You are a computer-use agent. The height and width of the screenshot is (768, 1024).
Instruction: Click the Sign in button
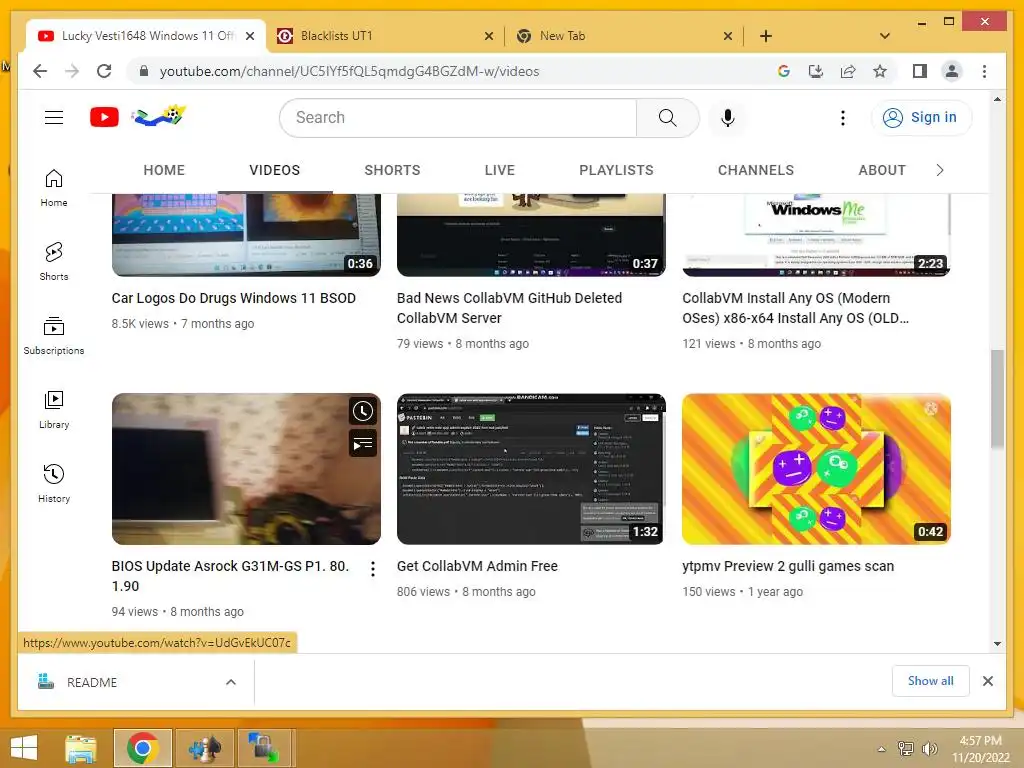[921, 118]
